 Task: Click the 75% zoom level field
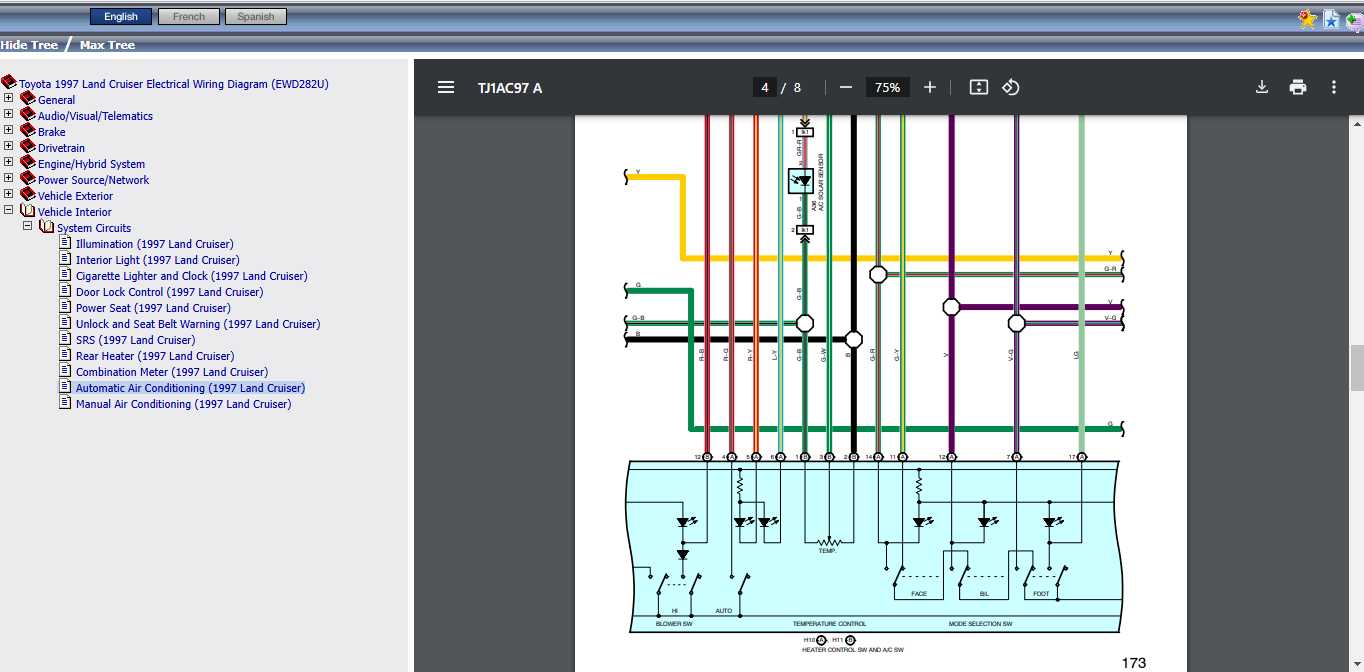(887, 88)
